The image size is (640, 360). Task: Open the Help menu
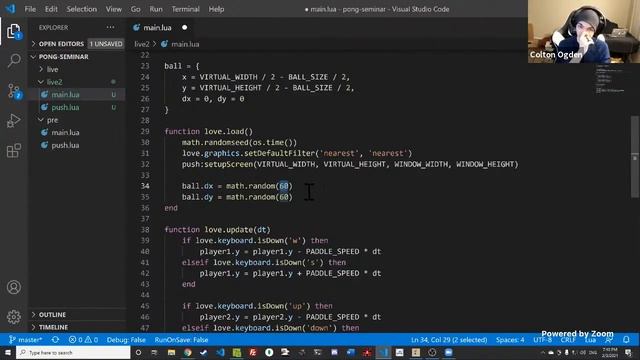click(216, 9)
